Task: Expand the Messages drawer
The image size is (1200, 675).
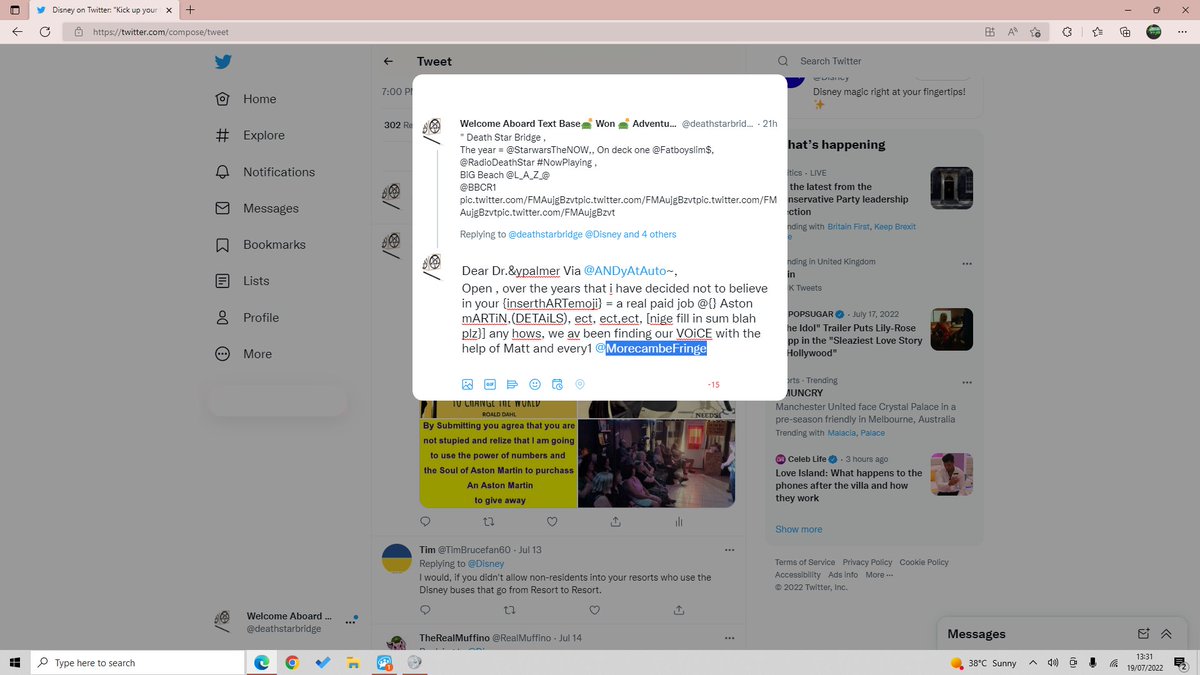Action: 1167,634
